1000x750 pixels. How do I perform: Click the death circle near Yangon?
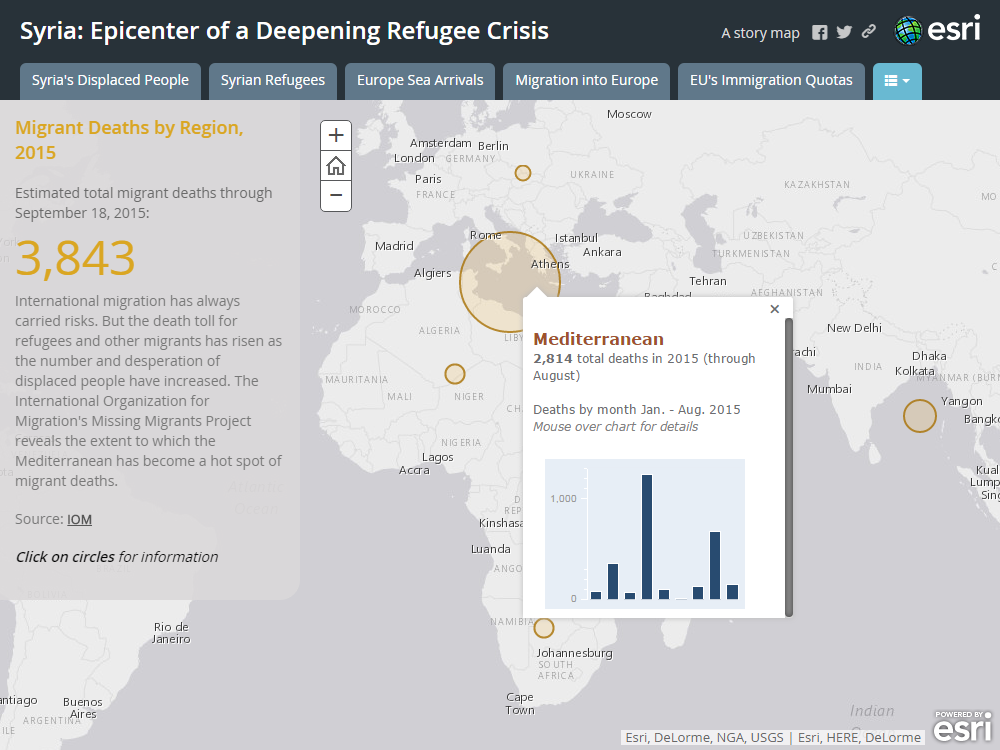click(919, 416)
